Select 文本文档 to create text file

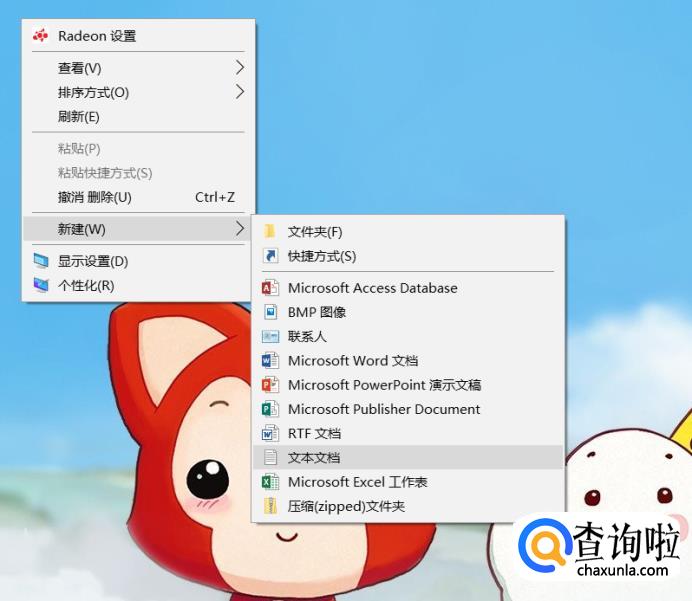(408, 457)
